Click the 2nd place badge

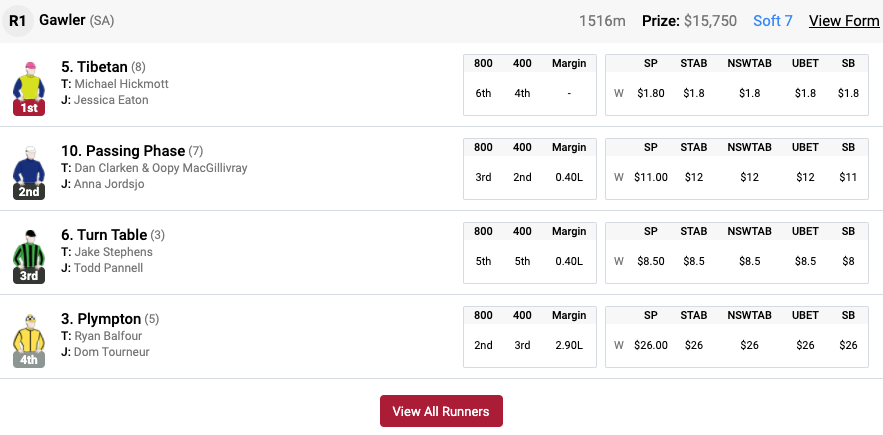point(29,192)
